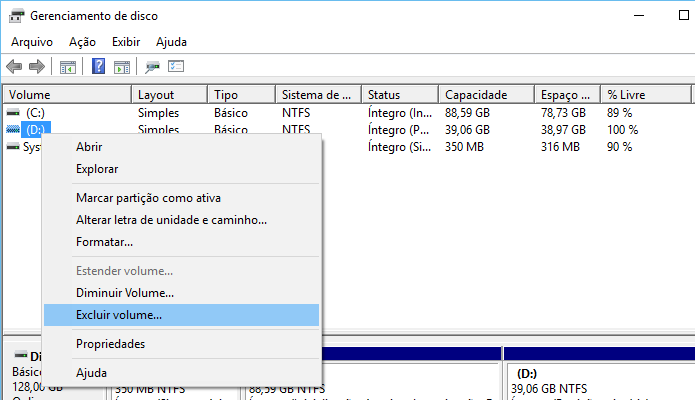Screen dimensions: 695x400
Task: Click the 100 % free cell
Action: (x=622, y=130)
